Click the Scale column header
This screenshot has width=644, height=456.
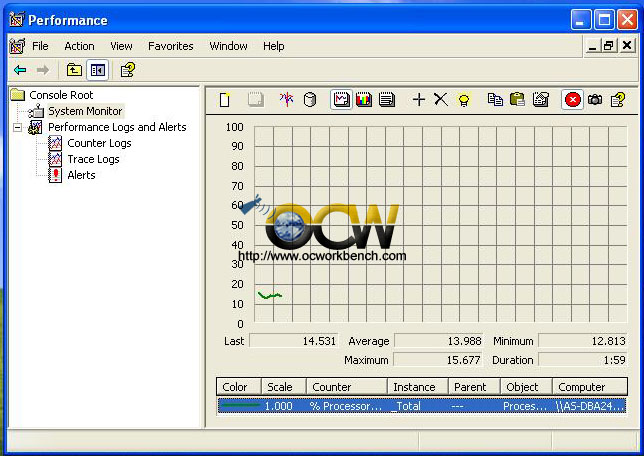[283, 387]
